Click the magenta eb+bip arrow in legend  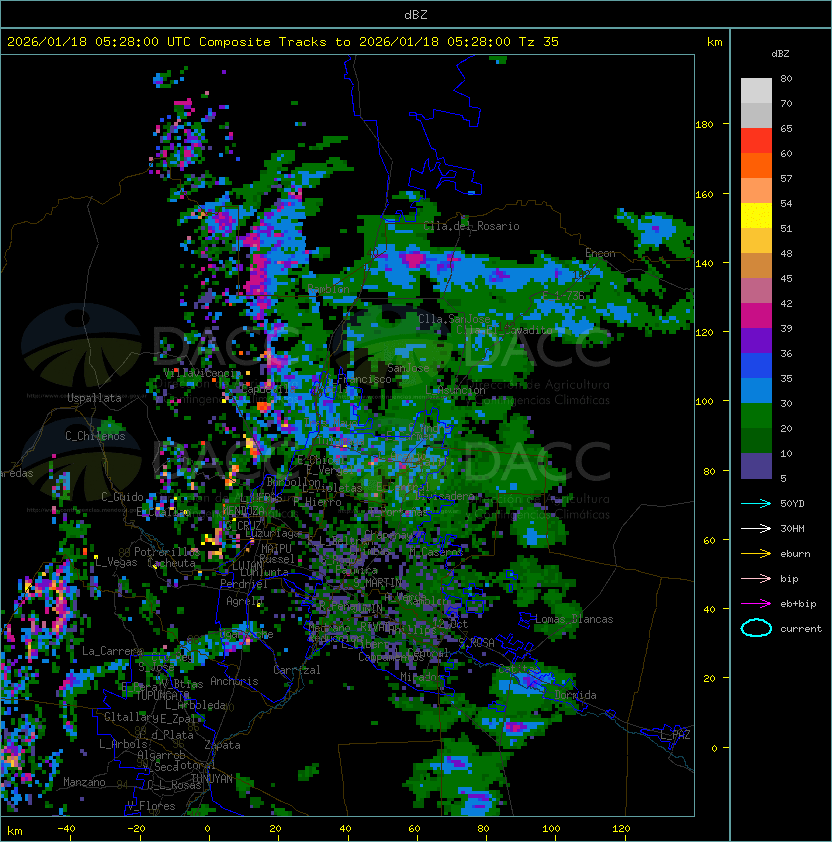pyautogui.click(x=756, y=604)
